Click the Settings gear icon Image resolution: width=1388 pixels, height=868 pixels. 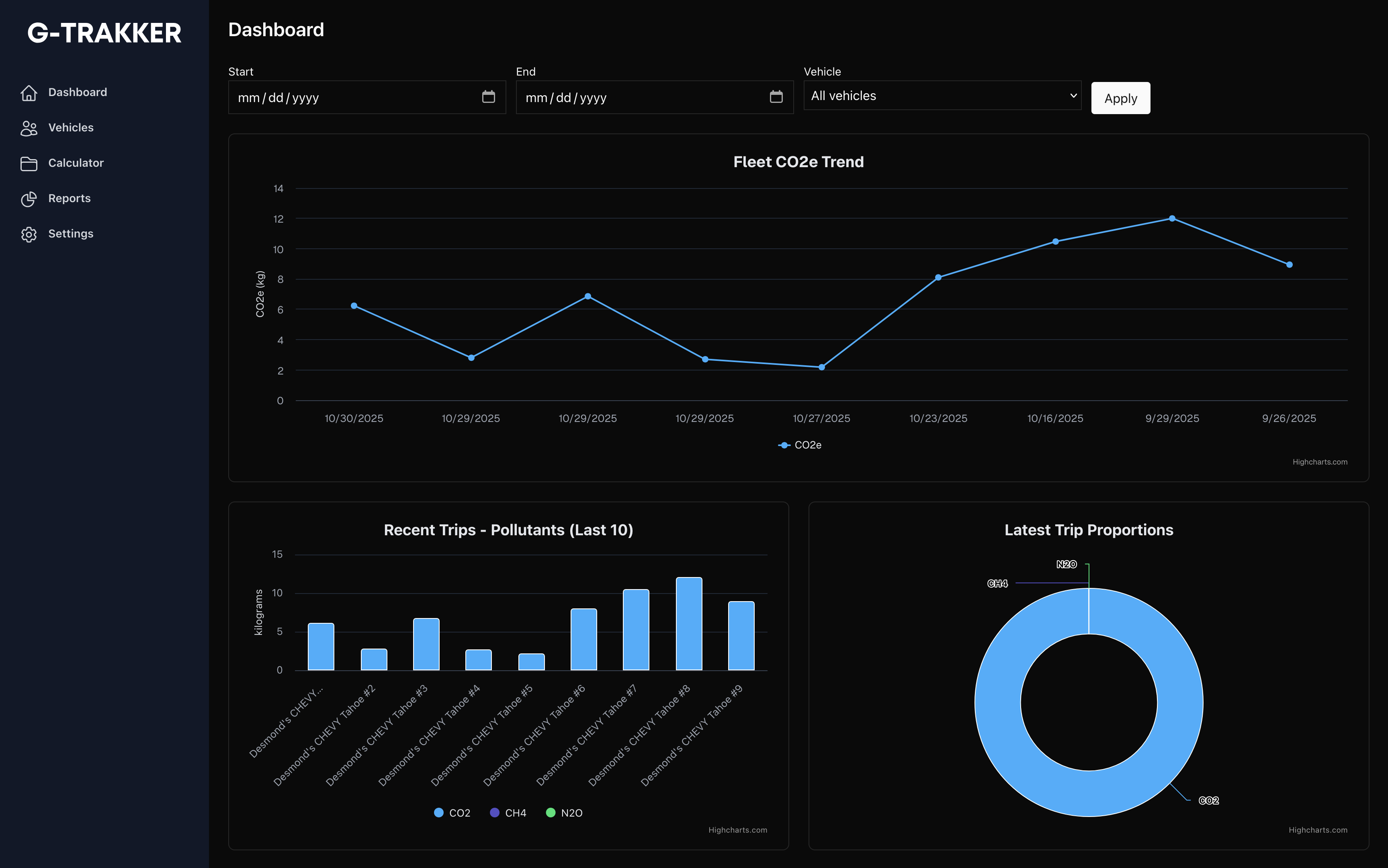click(29, 234)
